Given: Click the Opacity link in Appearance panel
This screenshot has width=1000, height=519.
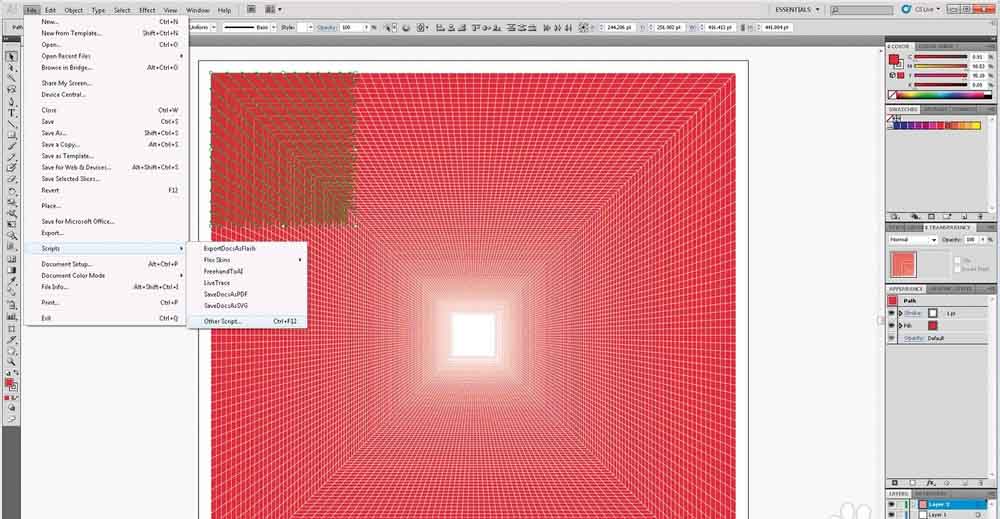Looking at the screenshot, I should click(x=914, y=338).
